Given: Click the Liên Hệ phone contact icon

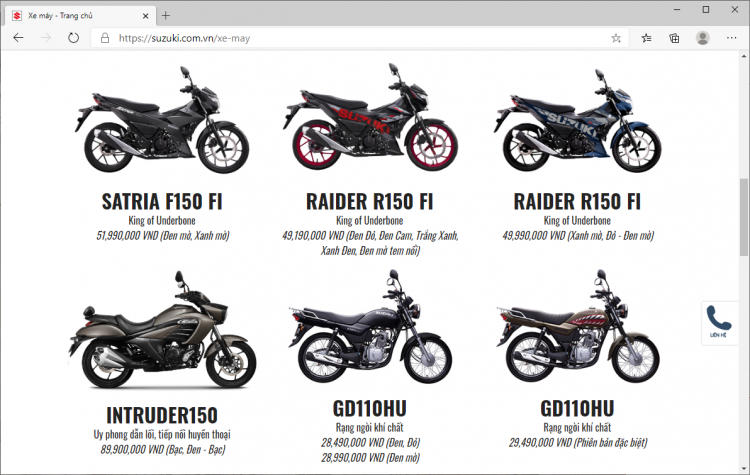Looking at the screenshot, I should coord(718,322).
